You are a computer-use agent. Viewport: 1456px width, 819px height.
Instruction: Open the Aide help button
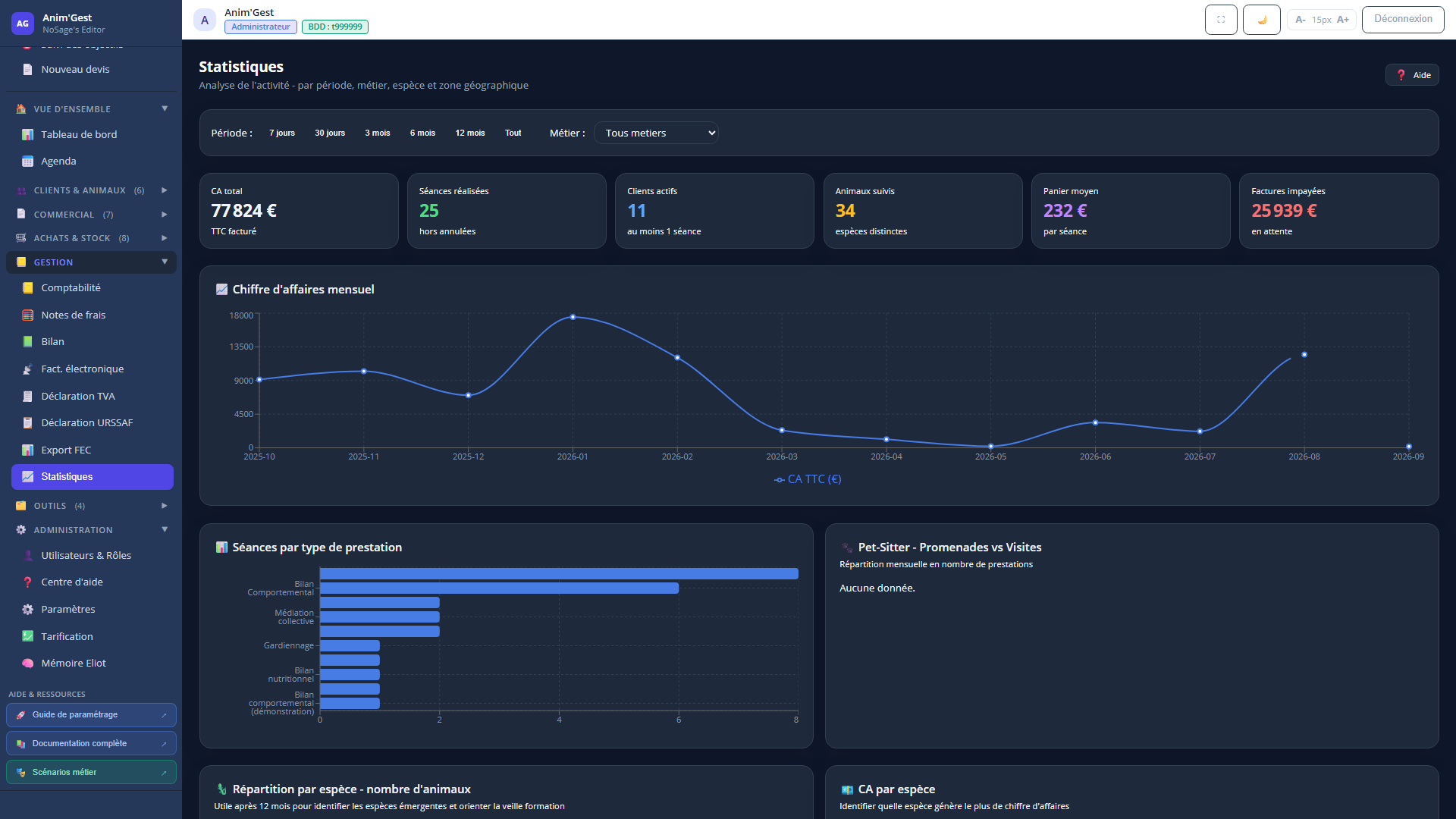coord(1412,75)
